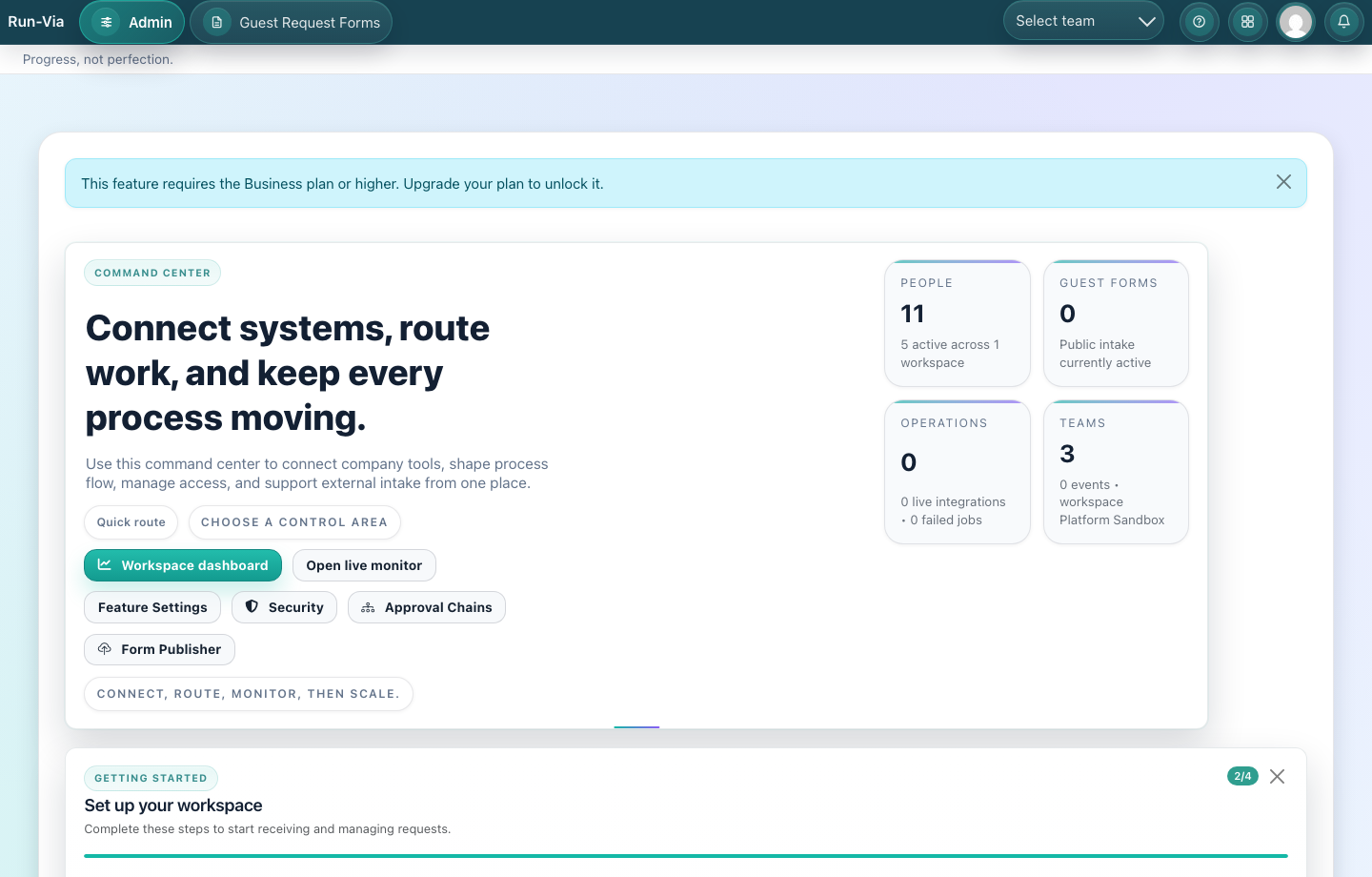The height and width of the screenshot is (877, 1372).
Task: Open the Teams stat card
Action: pos(1116,472)
